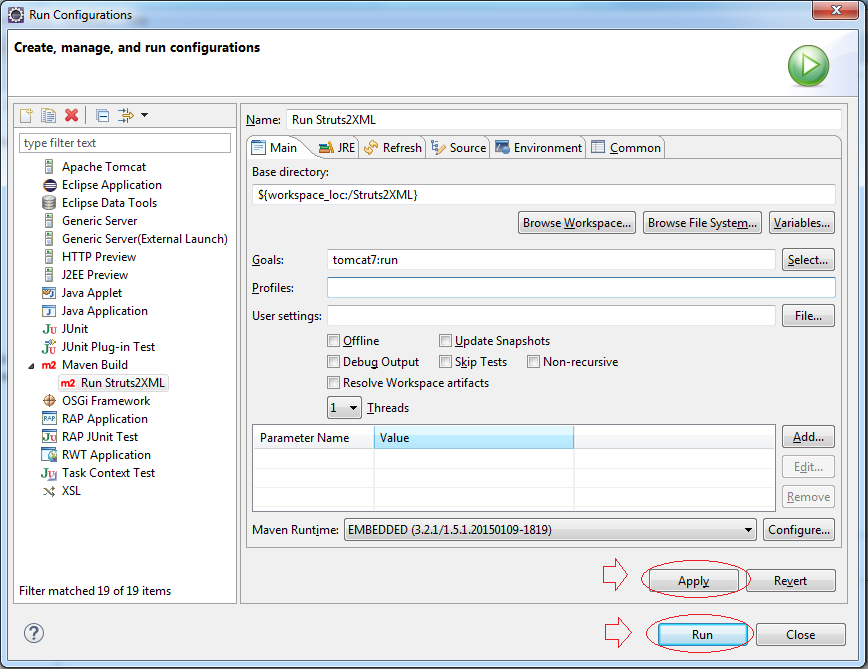Open the Threads count dropdown
This screenshot has width=868, height=669.
pyautogui.click(x=344, y=408)
